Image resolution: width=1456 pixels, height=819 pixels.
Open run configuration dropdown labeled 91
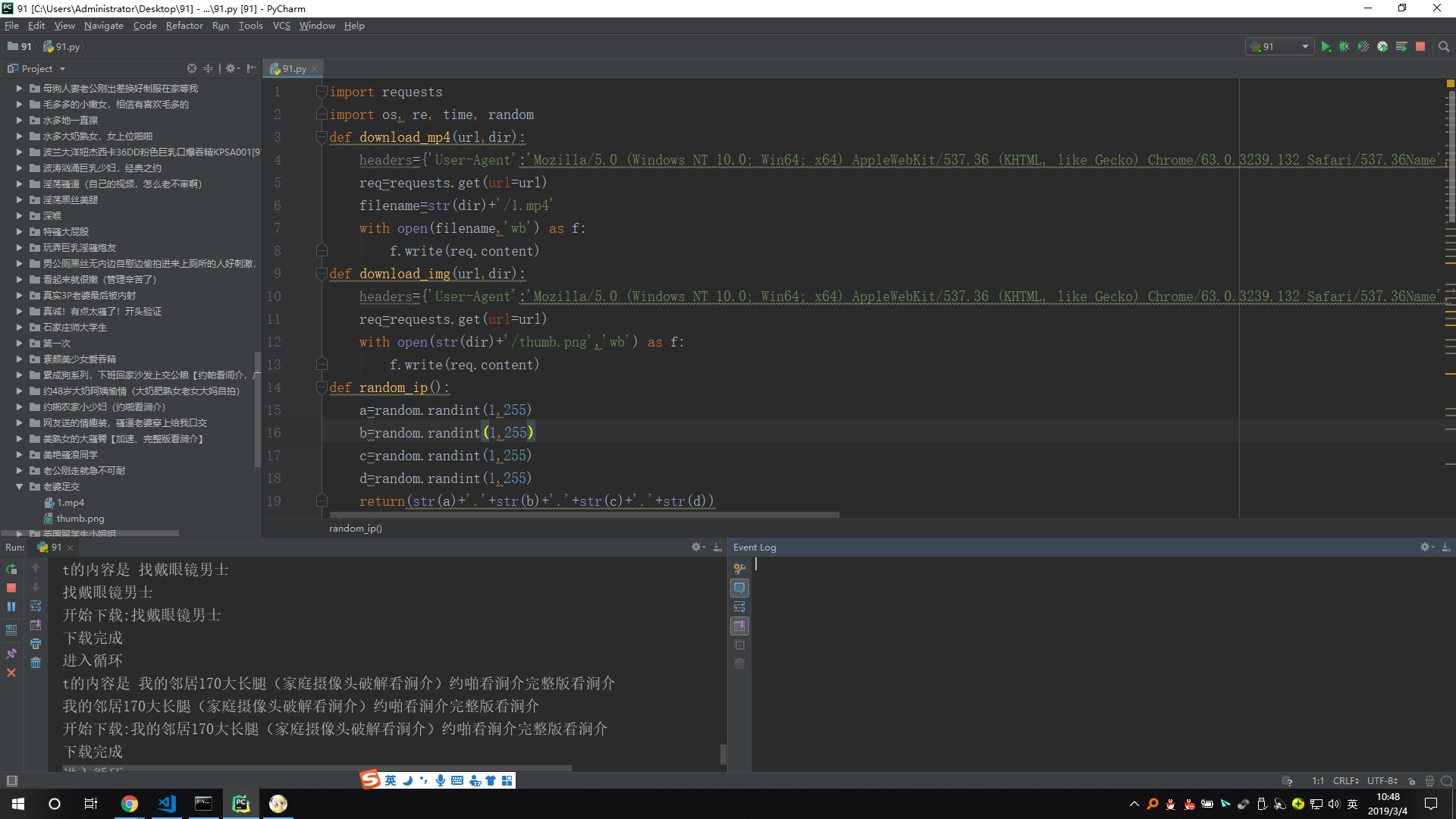point(1282,47)
